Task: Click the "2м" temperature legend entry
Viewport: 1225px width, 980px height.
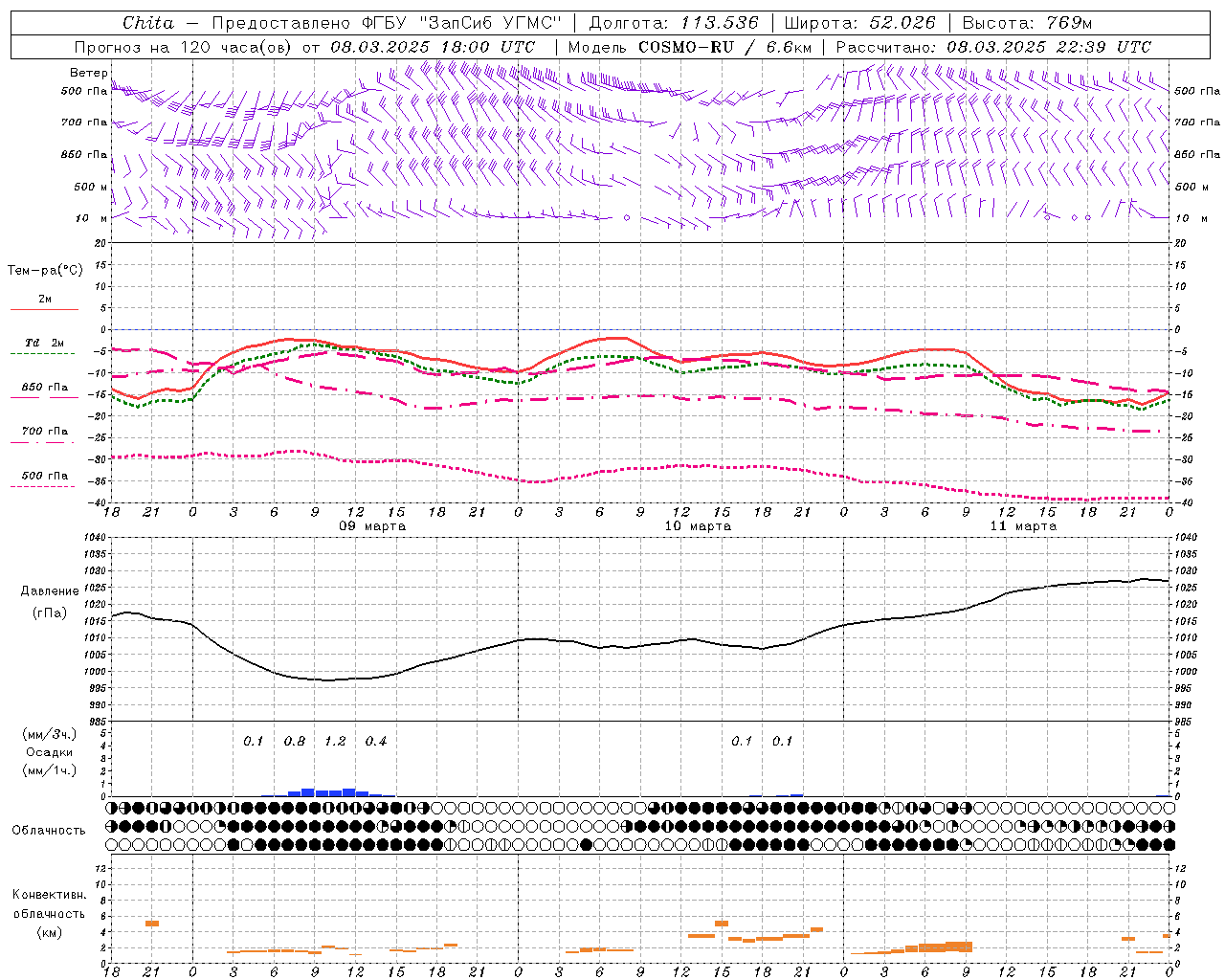Action: 45,300
